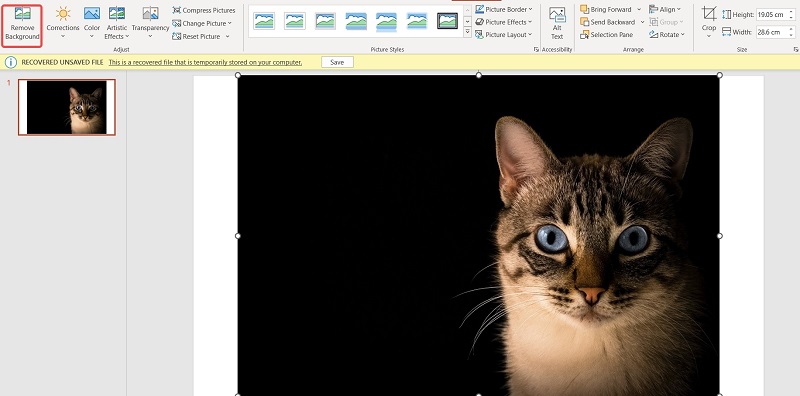This screenshot has width=800, height=396.
Task: Expand the Send Backward dropdown arrow
Action: pyautogui.click(x=642, y=22)
